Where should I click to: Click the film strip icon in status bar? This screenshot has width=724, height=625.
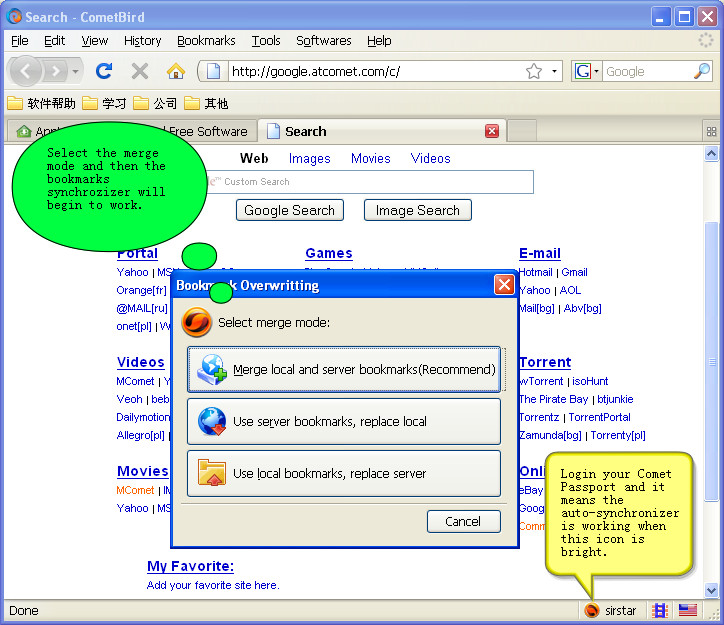pos(660,611)
